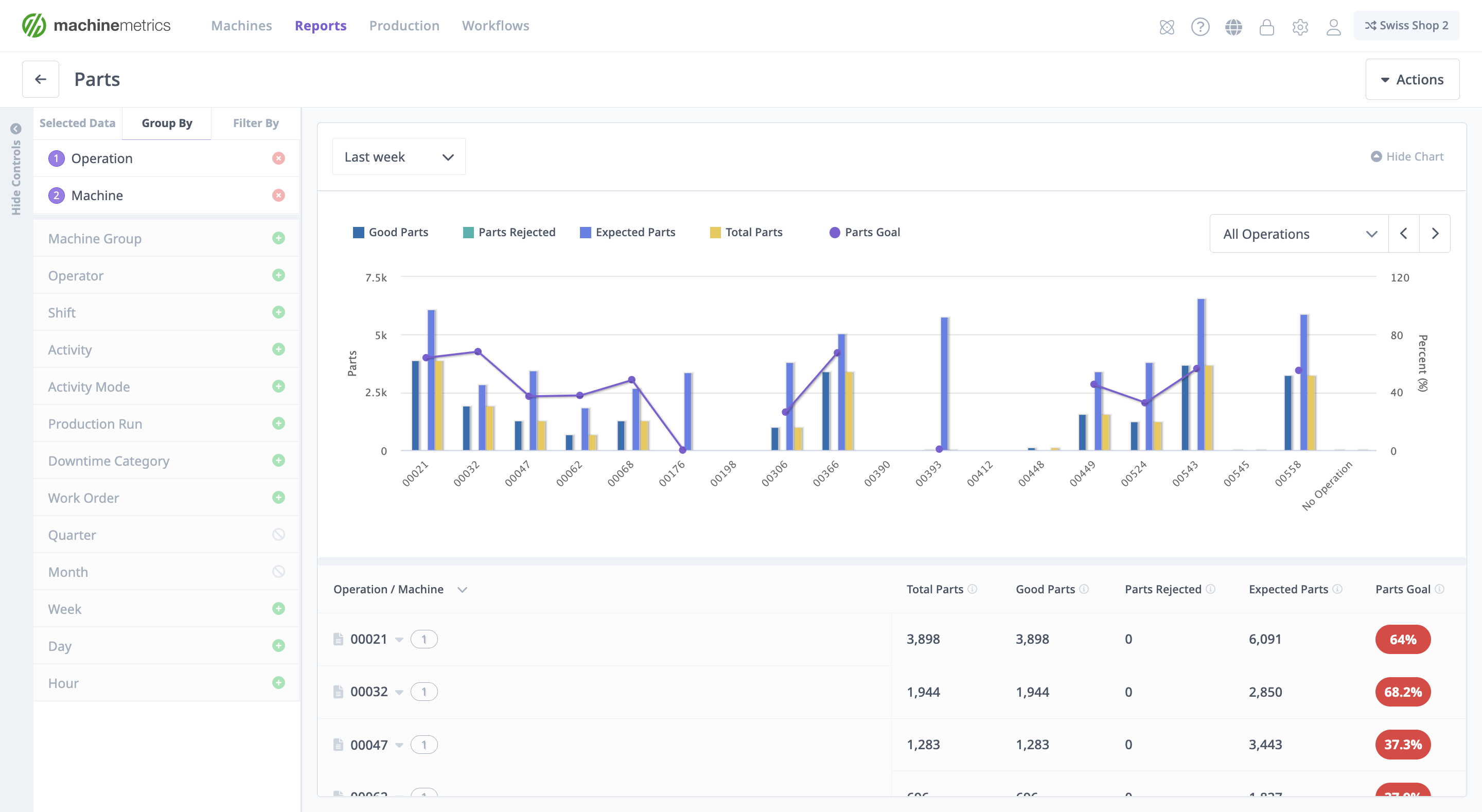Expand operation 00021 row arrow
The width and height of the screenshot is (1482, 812).
(399, 639)
